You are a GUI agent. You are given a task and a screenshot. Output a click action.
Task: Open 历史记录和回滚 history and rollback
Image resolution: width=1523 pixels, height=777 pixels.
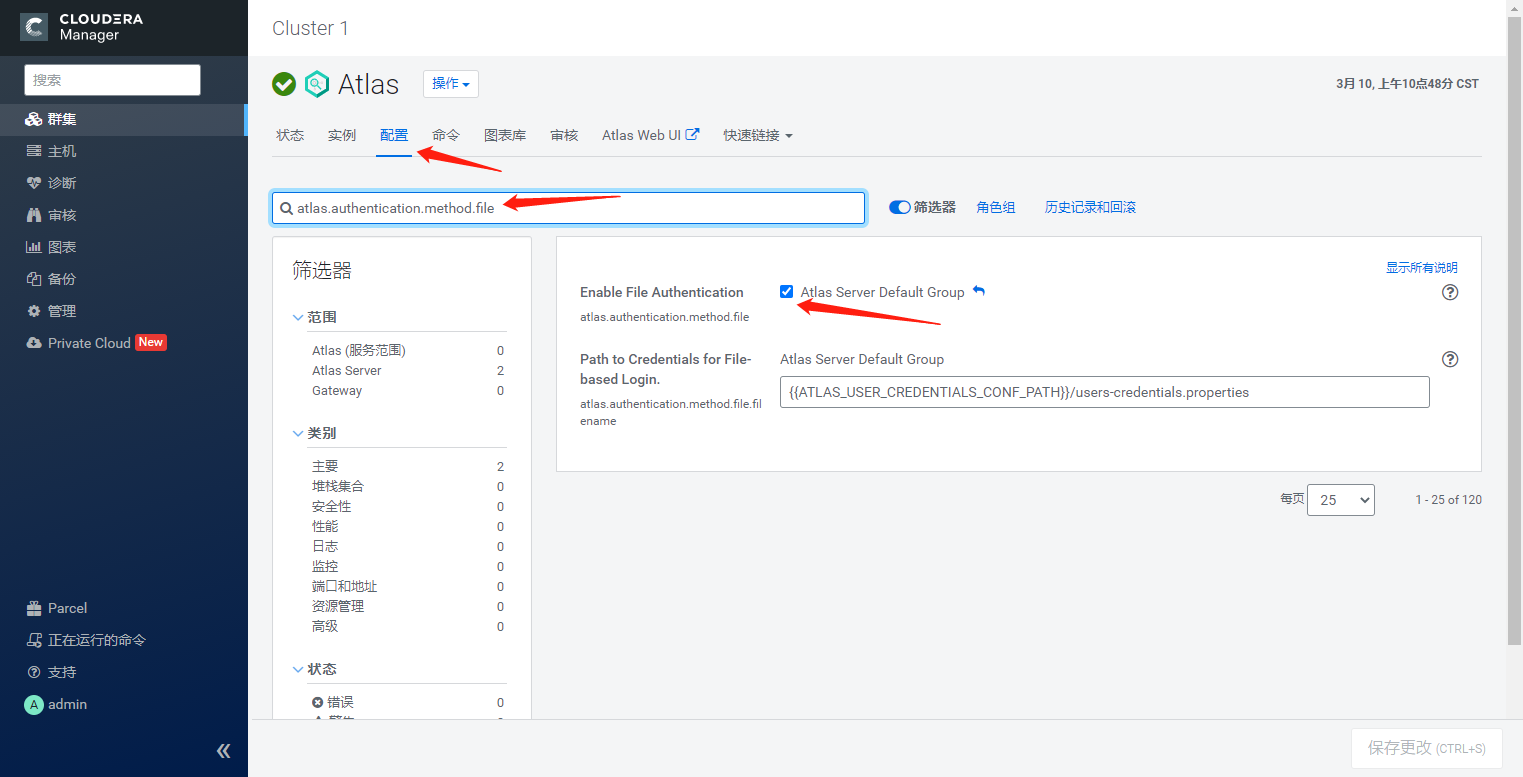coord(1090,207)
